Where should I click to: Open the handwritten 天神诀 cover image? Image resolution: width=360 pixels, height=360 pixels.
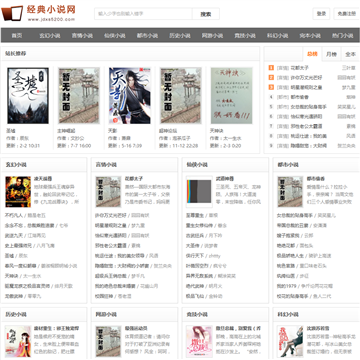[x=232, y=96]
